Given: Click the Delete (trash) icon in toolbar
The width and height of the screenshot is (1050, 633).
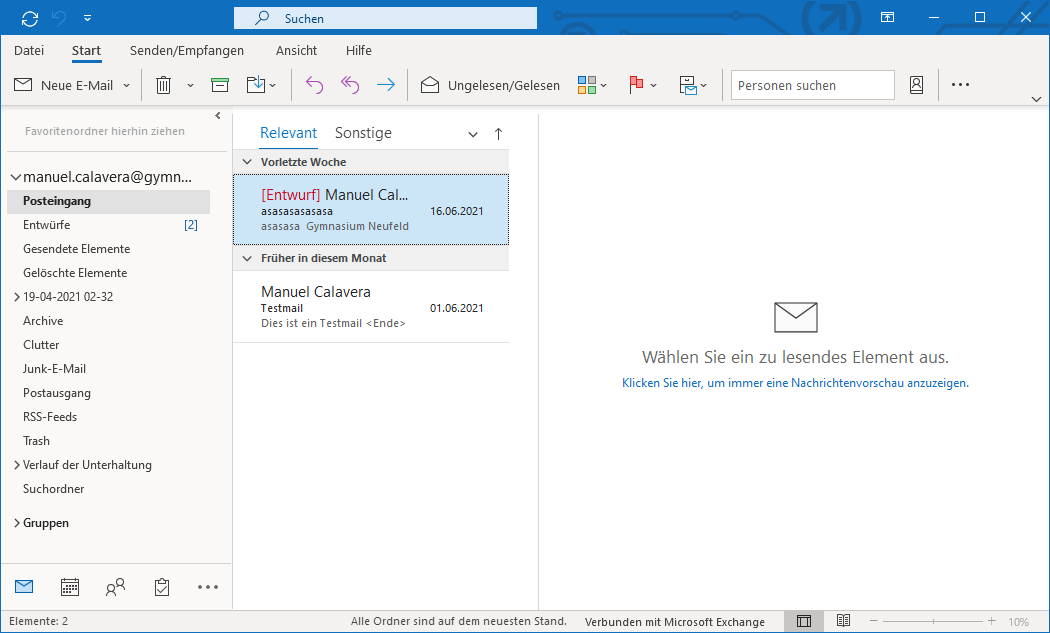Looking at the screenshot, I should pyautogui.click(x=163, y=86).
